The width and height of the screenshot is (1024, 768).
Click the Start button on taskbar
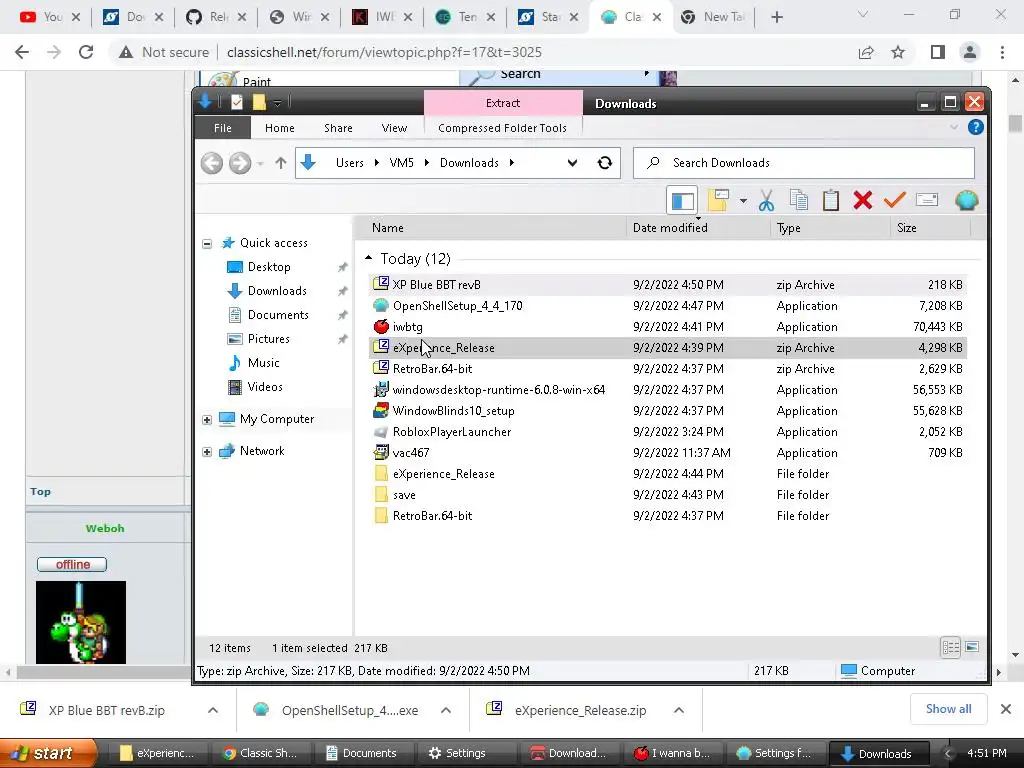click(x=47, y=753)
